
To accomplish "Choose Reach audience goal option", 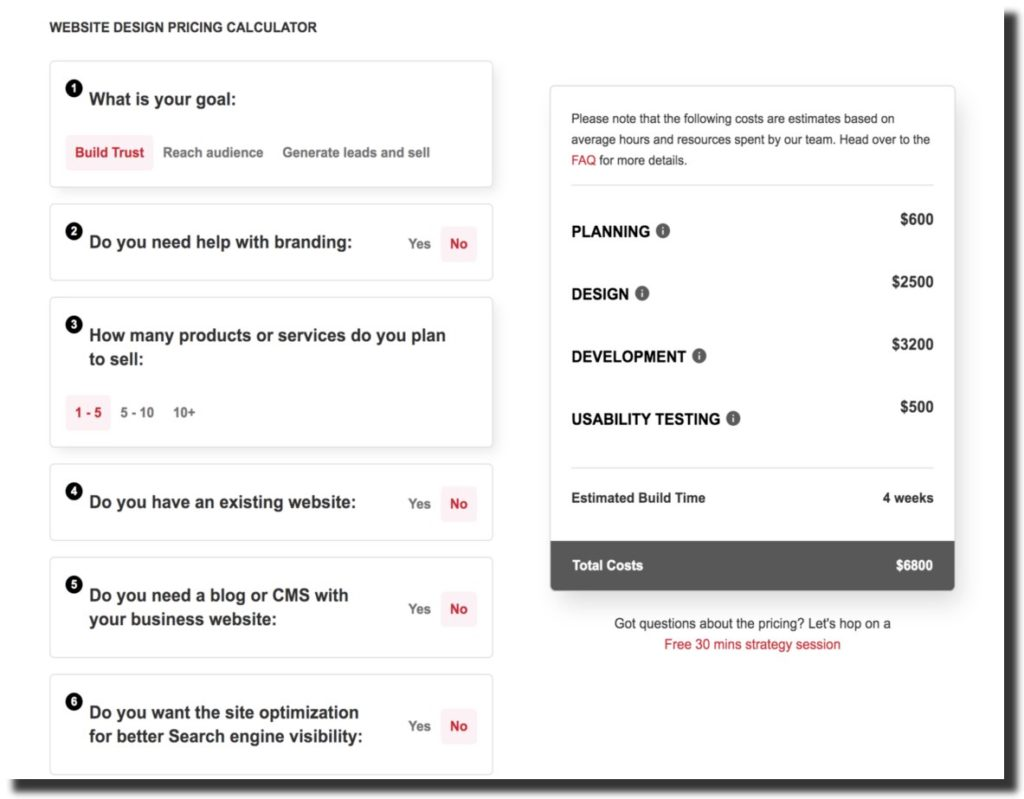I will (x=213, y=152).
